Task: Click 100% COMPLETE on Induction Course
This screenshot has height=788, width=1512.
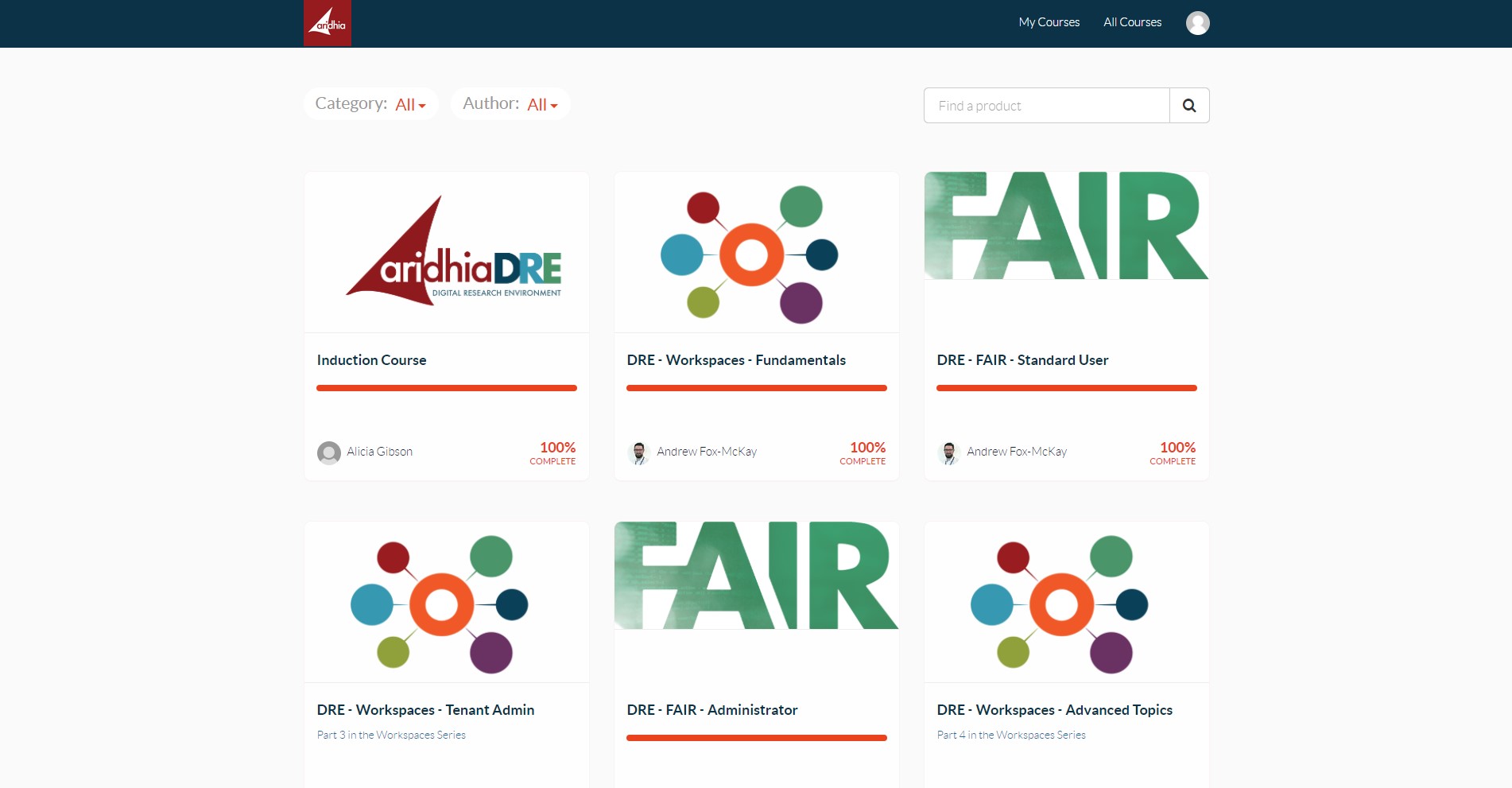Action: pyautogui.click(x=553, y=453)
